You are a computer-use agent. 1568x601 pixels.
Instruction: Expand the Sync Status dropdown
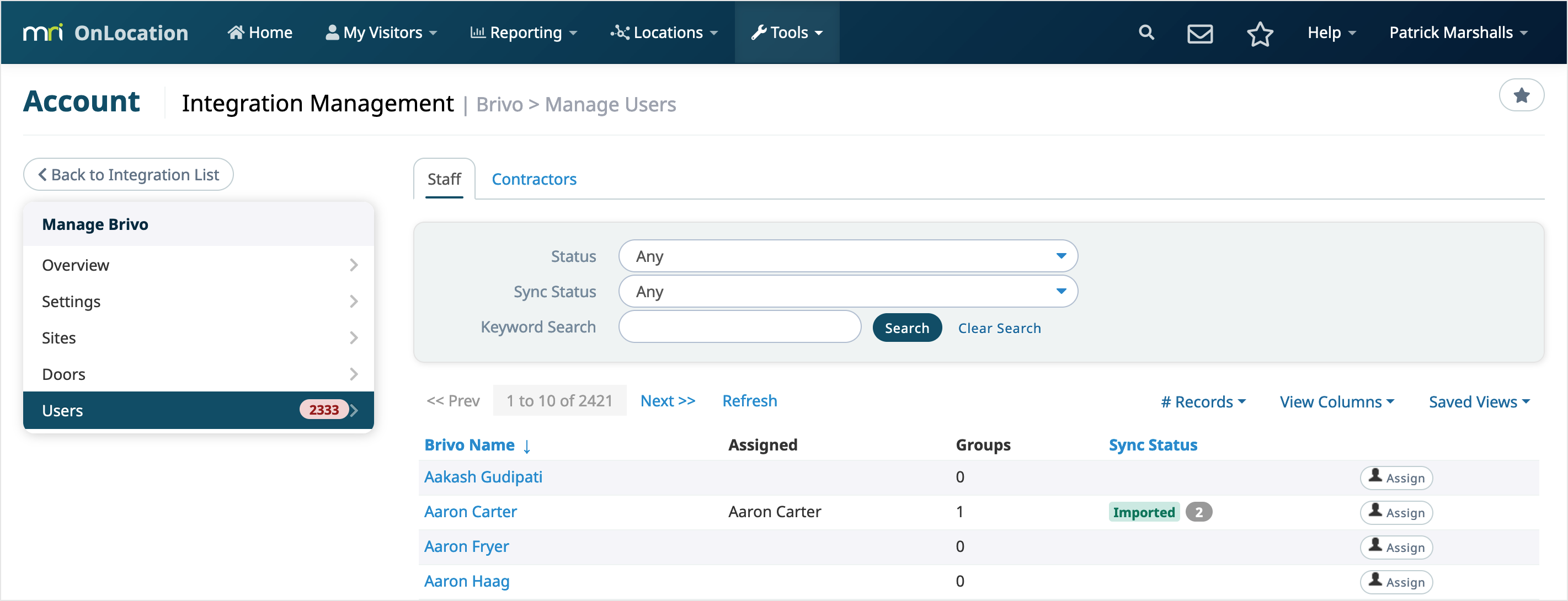click(x=847, y=291)
